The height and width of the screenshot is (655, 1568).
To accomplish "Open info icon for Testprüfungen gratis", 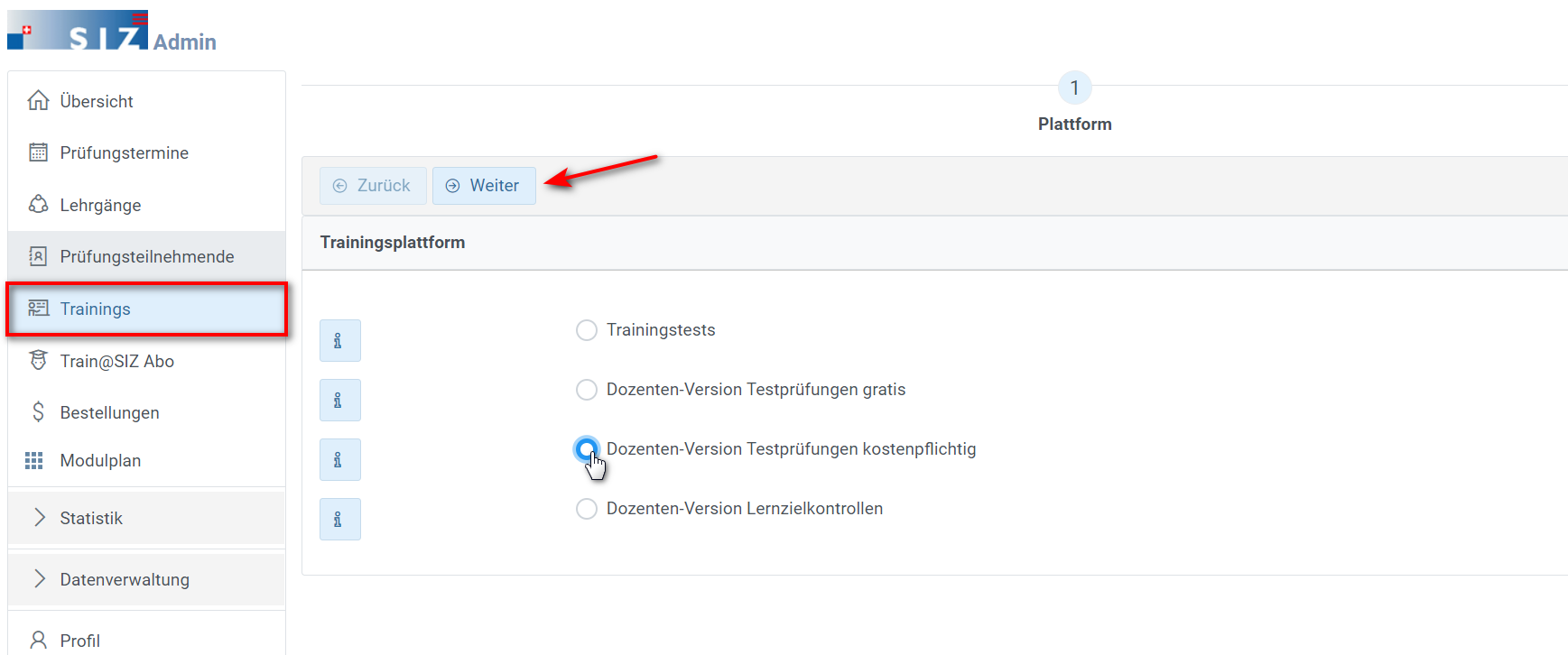I will pyautogui.click(x=340, y=400).
